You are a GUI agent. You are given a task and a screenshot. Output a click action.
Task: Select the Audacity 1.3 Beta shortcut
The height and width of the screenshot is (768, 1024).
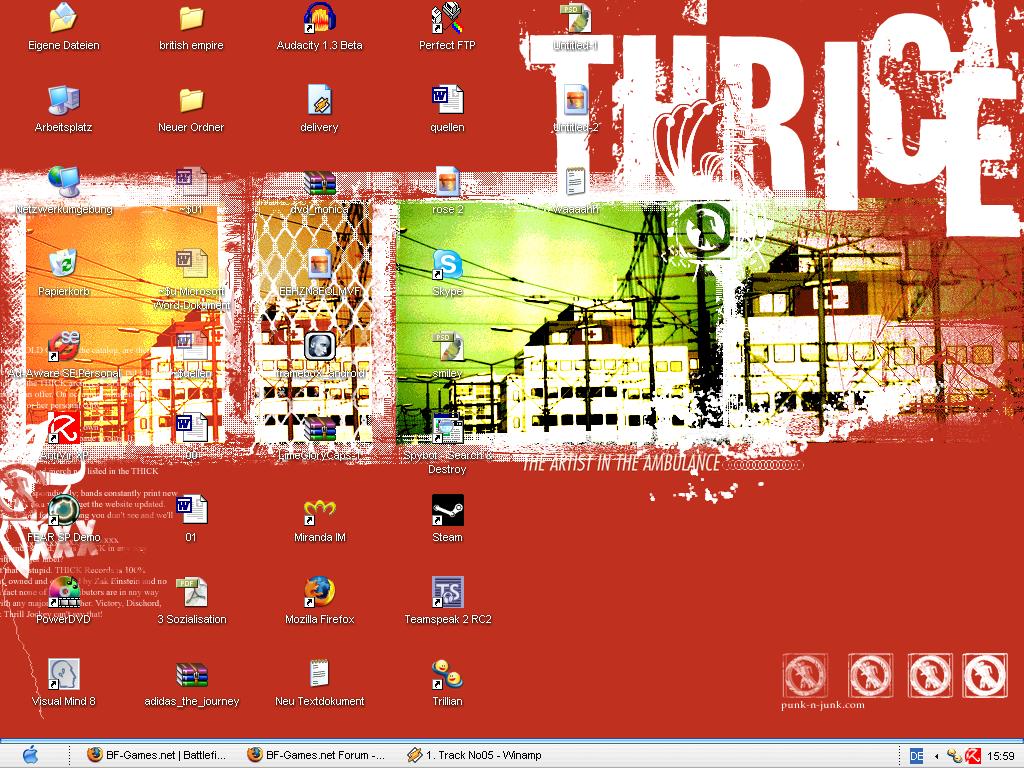click(x=319, y=18)
